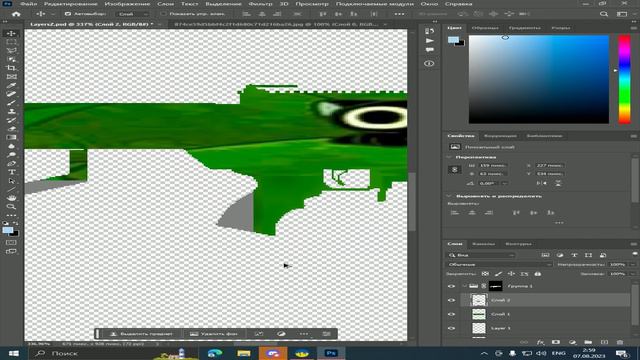Hide the Группа 1 group via eye icon

tap(451, 287)
